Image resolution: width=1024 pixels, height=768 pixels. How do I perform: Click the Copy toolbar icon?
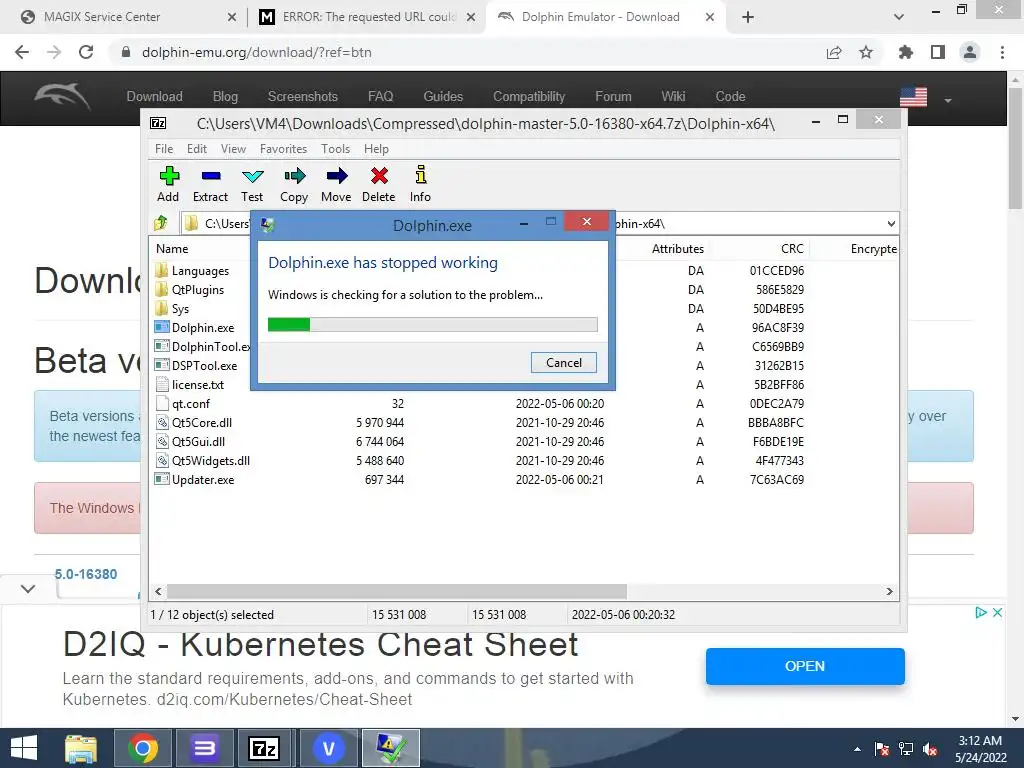point(295,176)
